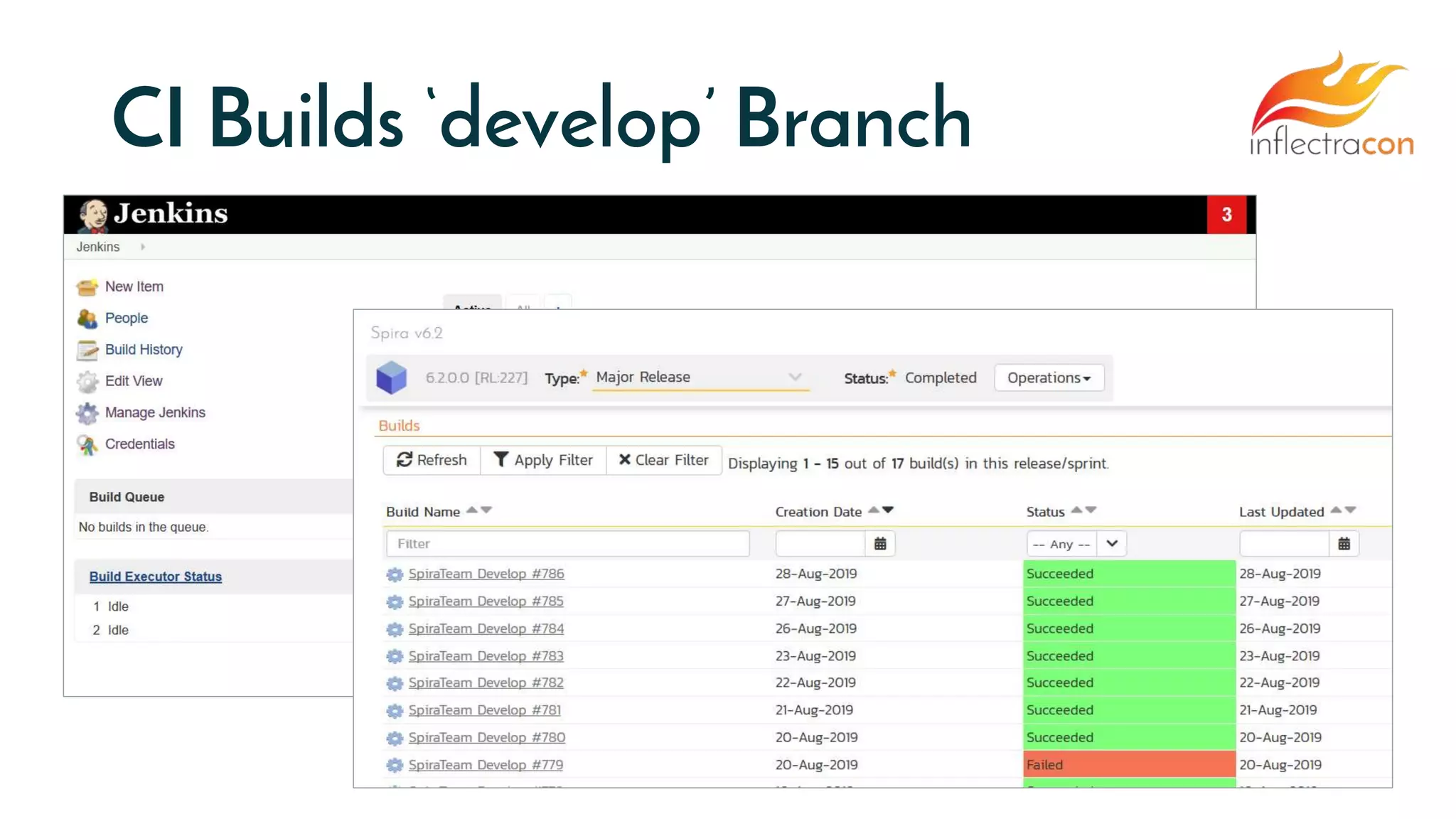Click the Manage Jenkins gear icon
Viewport: 1456px width, 819px height.
tap(87, 413)
